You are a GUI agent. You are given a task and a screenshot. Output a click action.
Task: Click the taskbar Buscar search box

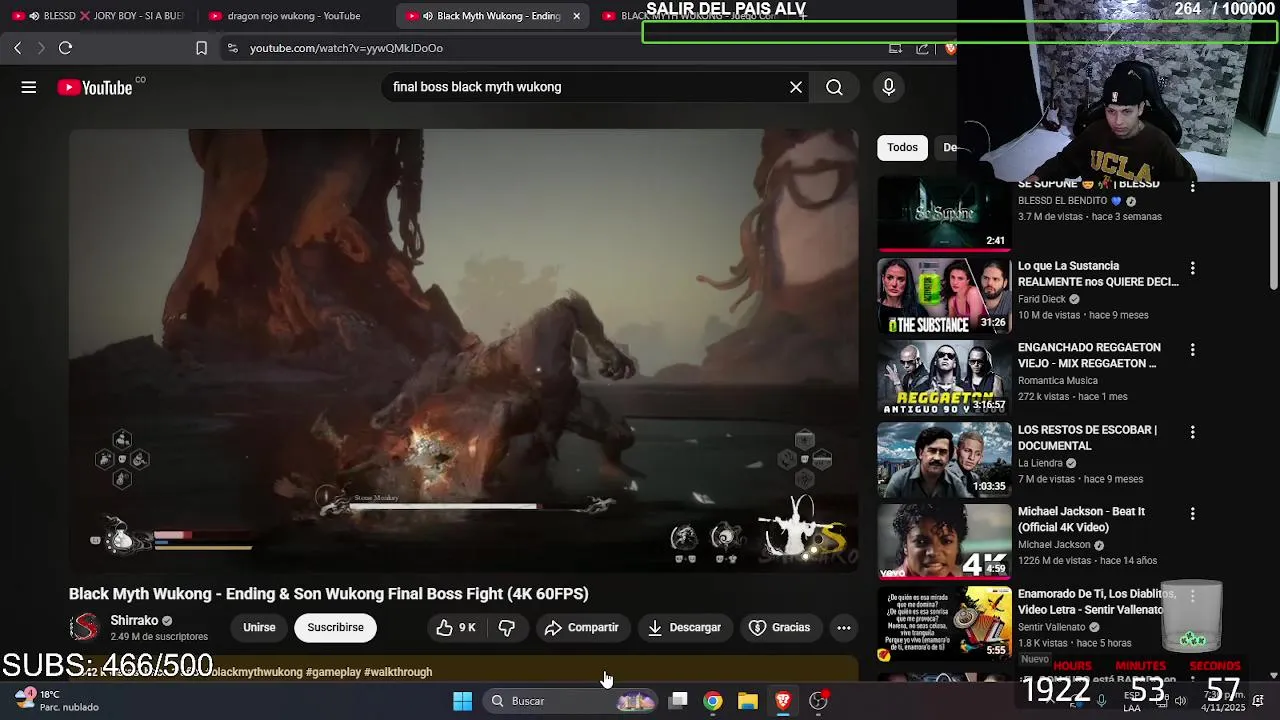click(x=572, y=701)
